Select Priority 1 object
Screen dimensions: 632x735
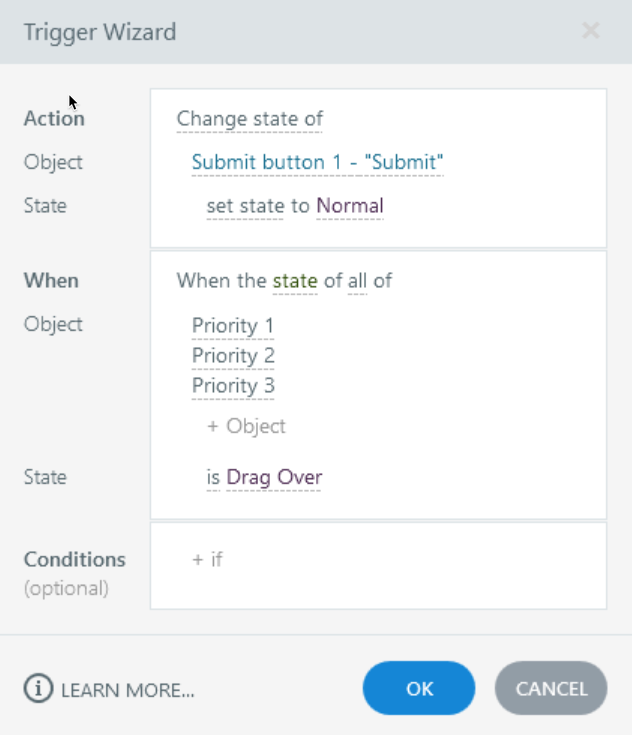pyautogui.click(x=232, y=326)
